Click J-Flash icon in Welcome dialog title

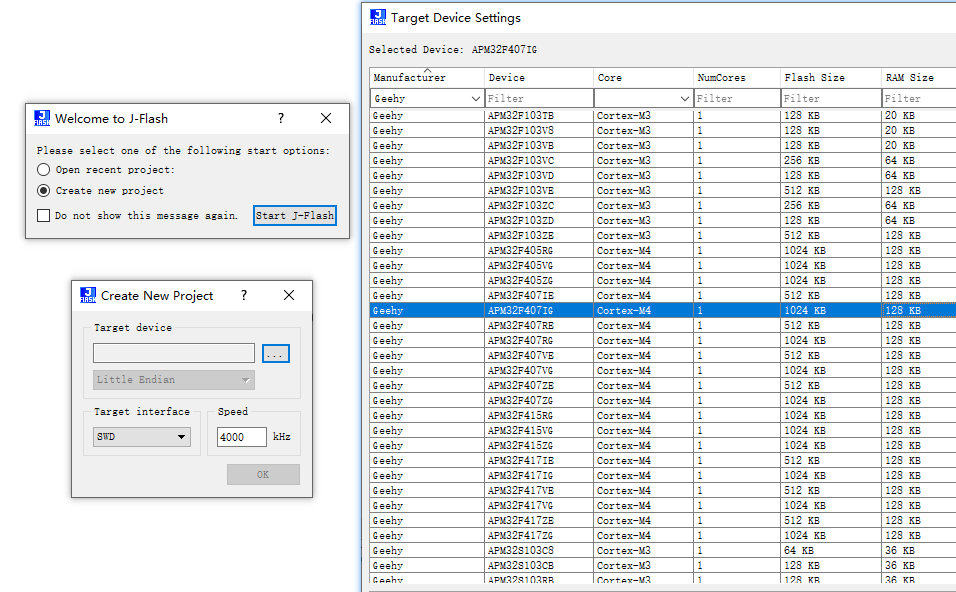pos(42,118)
